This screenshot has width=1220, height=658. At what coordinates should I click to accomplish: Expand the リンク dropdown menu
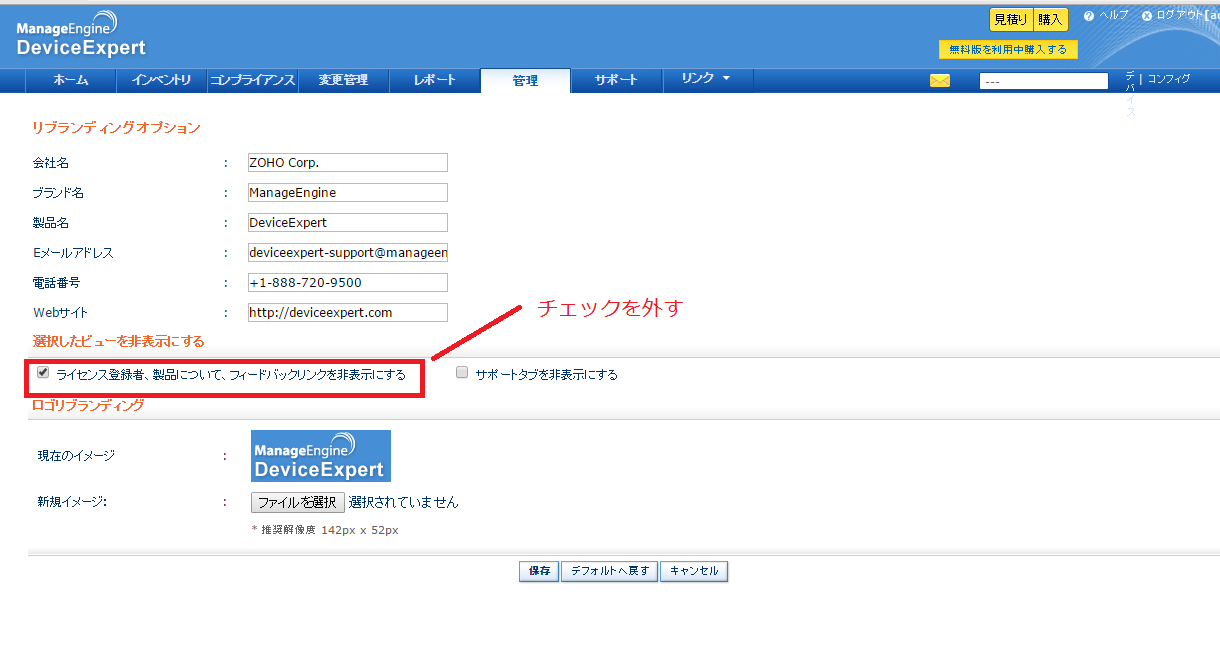707,79
